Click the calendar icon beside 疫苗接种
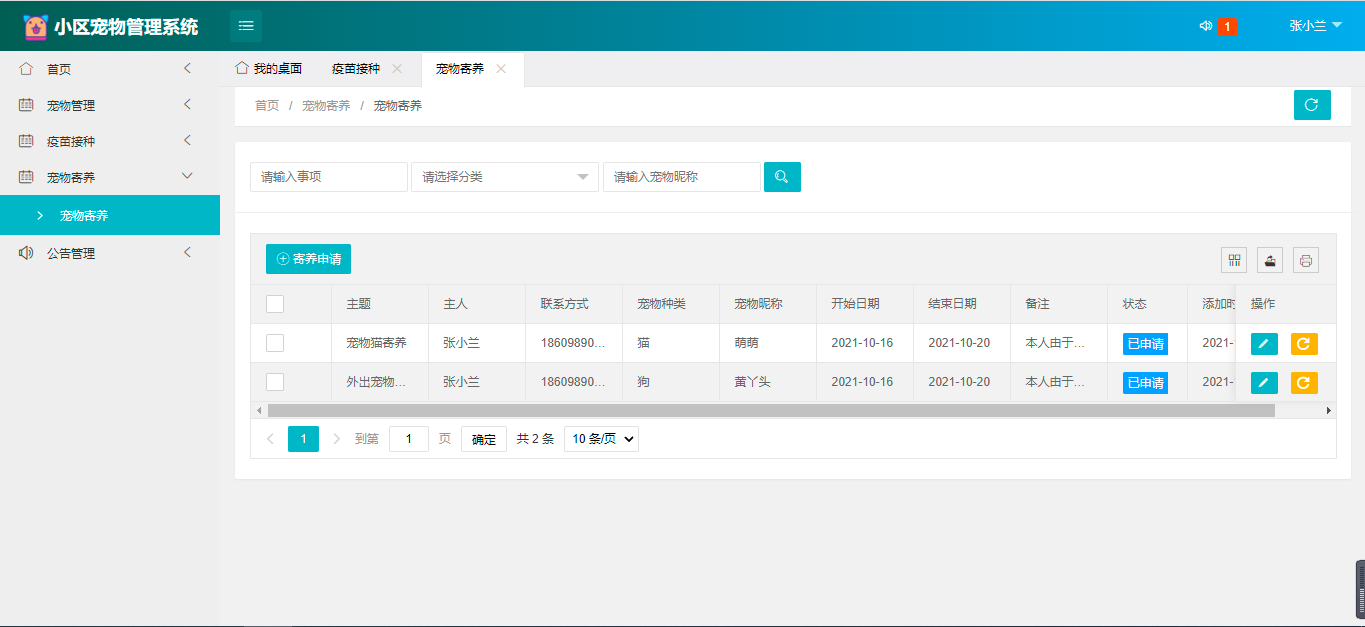 [26, 141]
